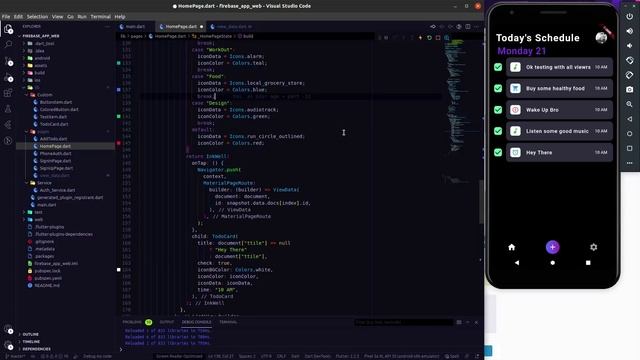This screenshot has height=360, width=640.
Task: Open TodoCard.dart in explorer
Action: (x=54, y=124)
